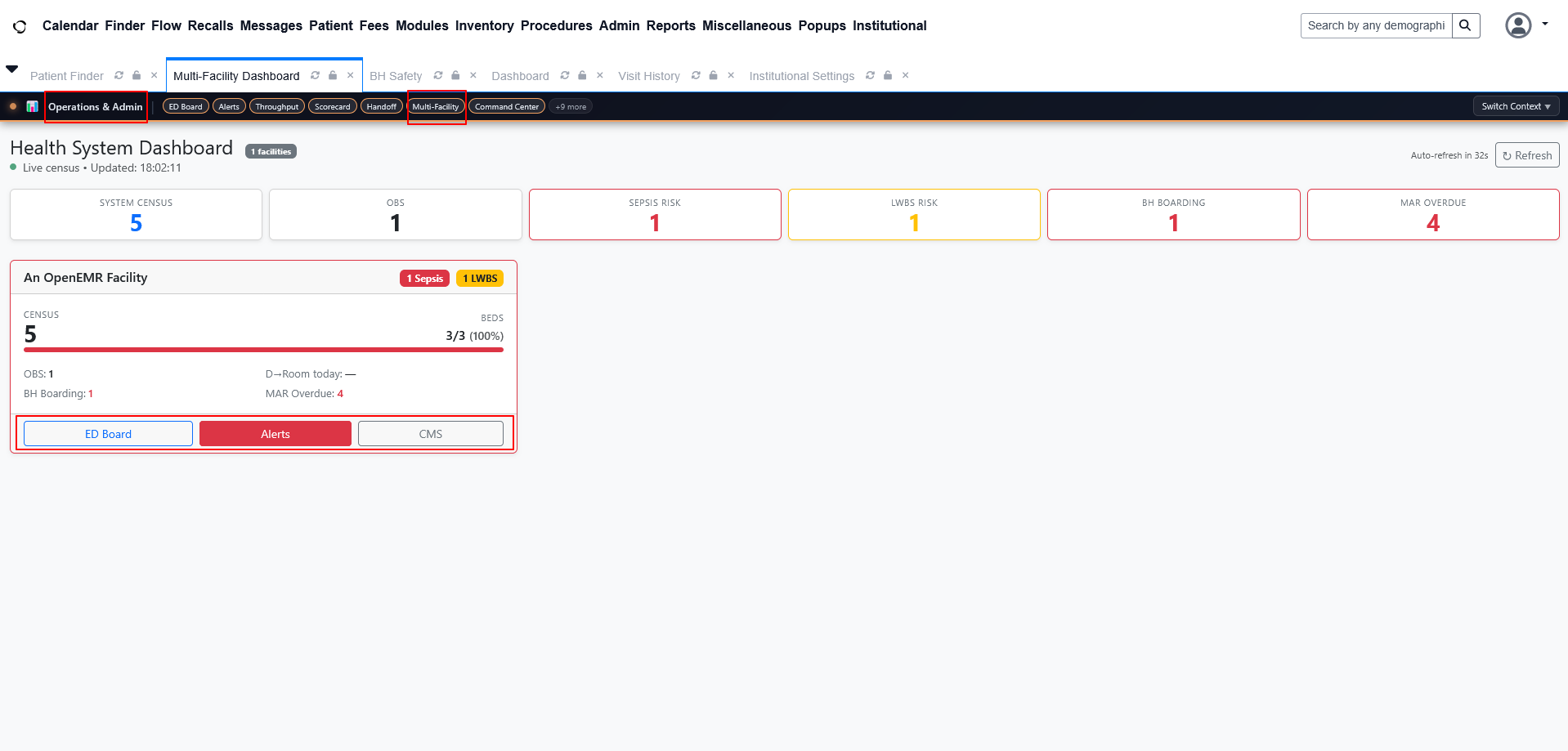
Task: Click the search magnifier icon
Action: 1465,25
